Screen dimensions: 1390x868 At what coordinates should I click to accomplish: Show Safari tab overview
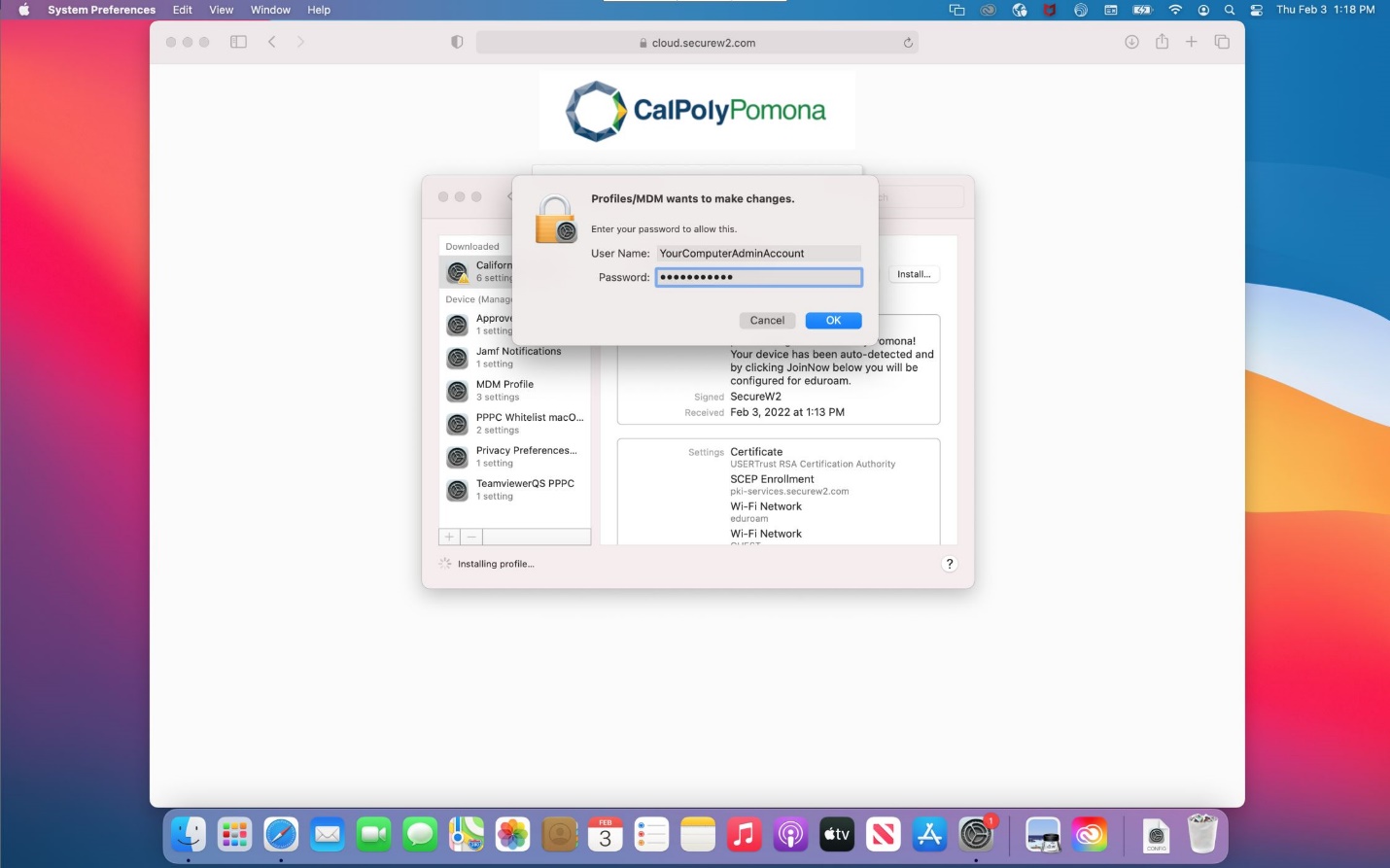[x=1222, y=42]
